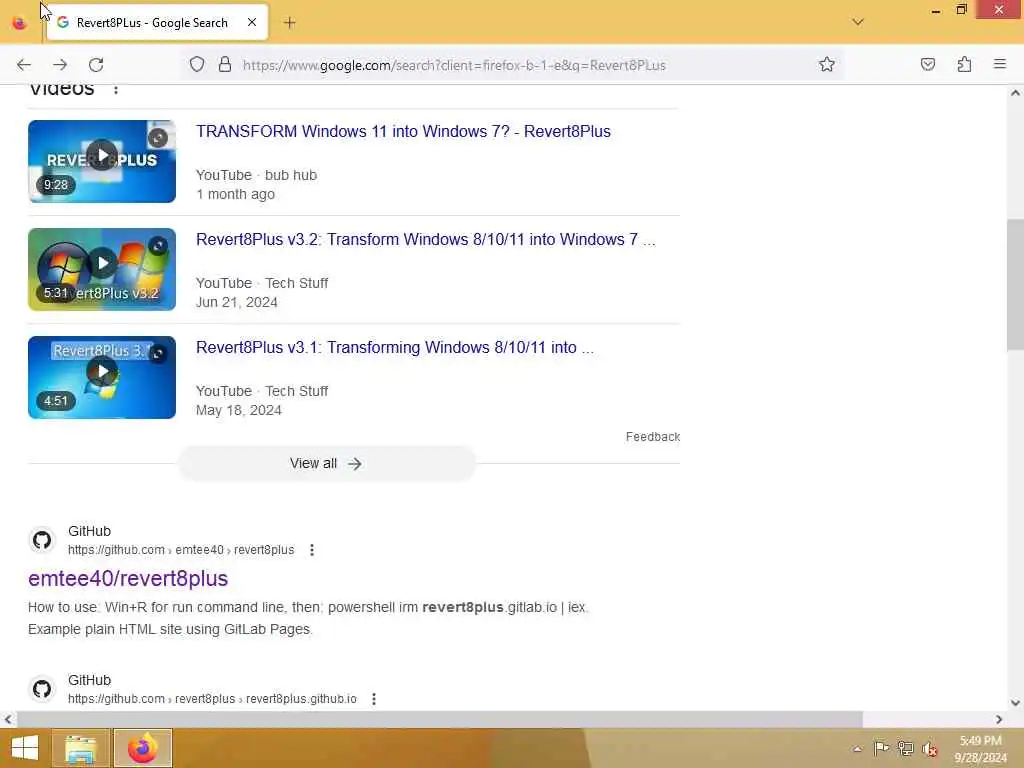
Task: Click the preview icon on 9:28 thumbnail
Action: (x=157, y=138)
